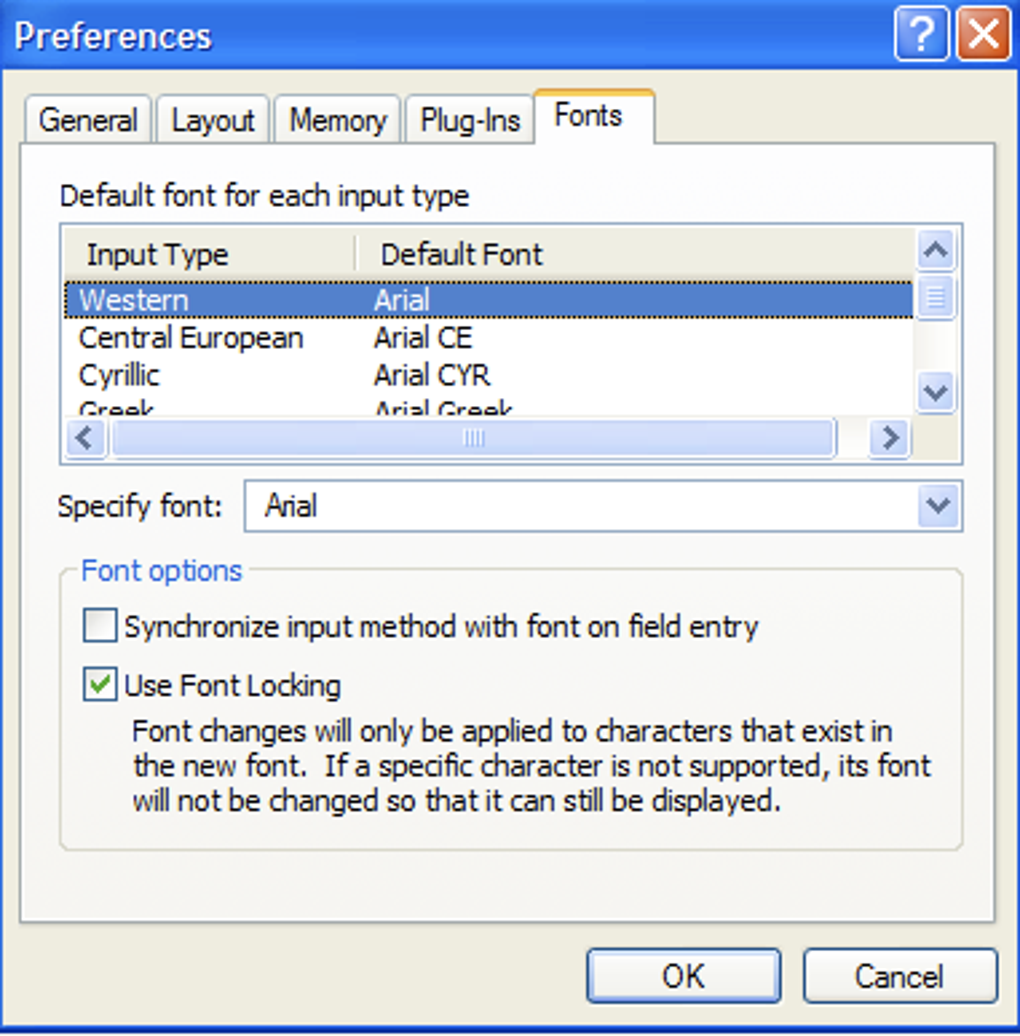The height and width of the screenshot is (1036, 1020).
Task: Click the vertical scrollbar thumb
Action: click(936, 297)
